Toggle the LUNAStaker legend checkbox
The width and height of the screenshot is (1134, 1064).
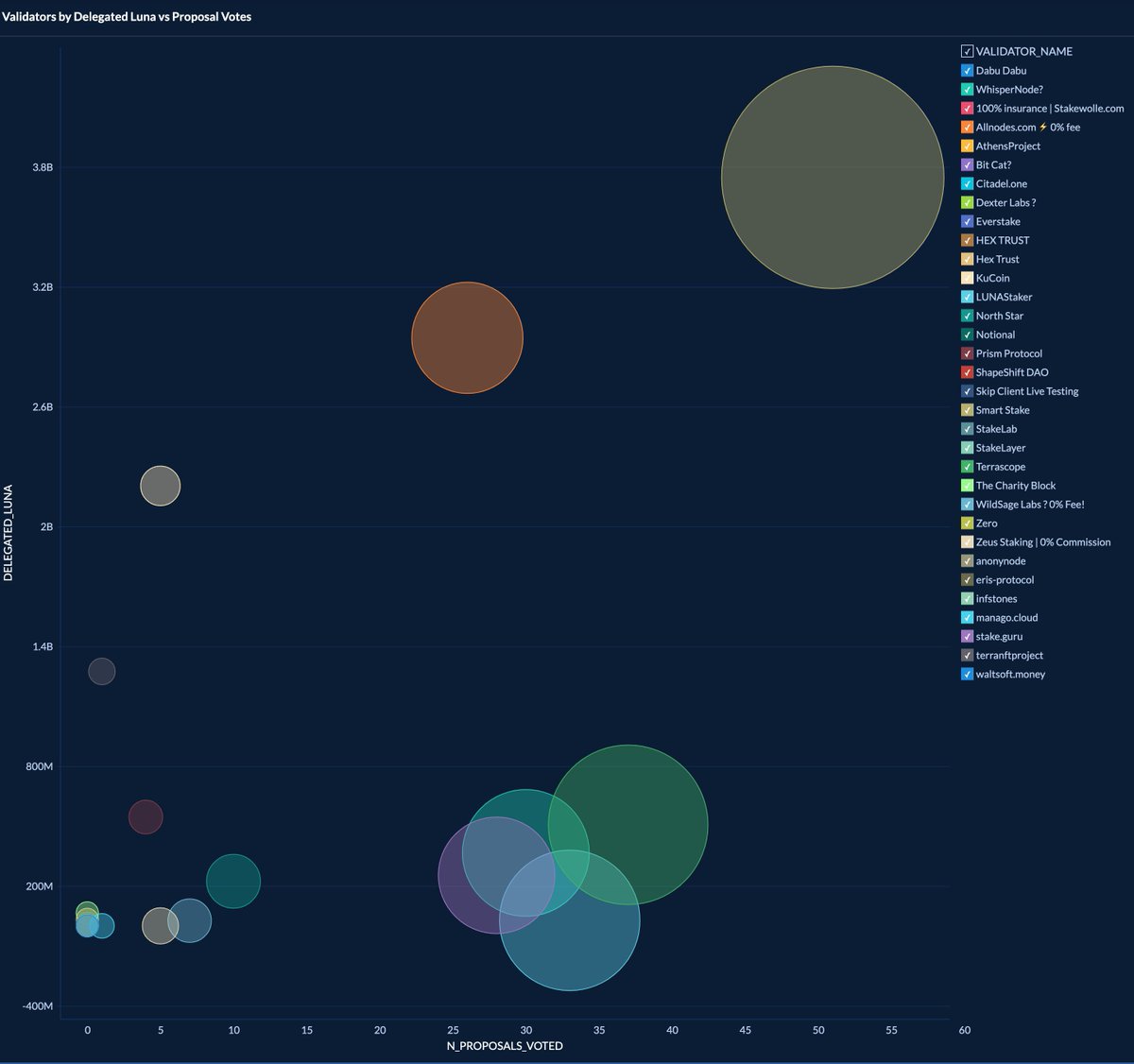[967, 297]
